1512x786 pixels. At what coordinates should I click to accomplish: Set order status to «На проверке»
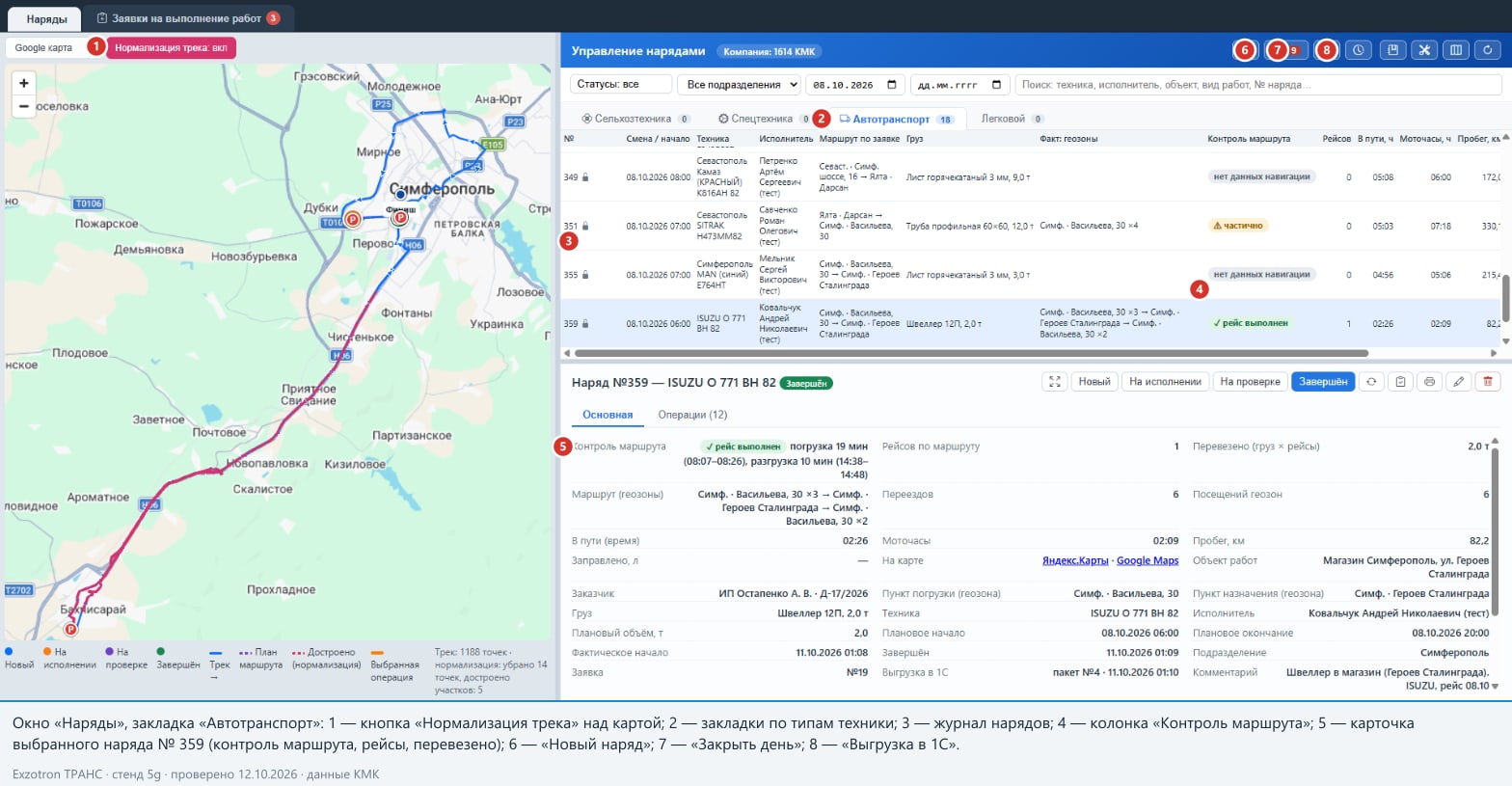1250,382
